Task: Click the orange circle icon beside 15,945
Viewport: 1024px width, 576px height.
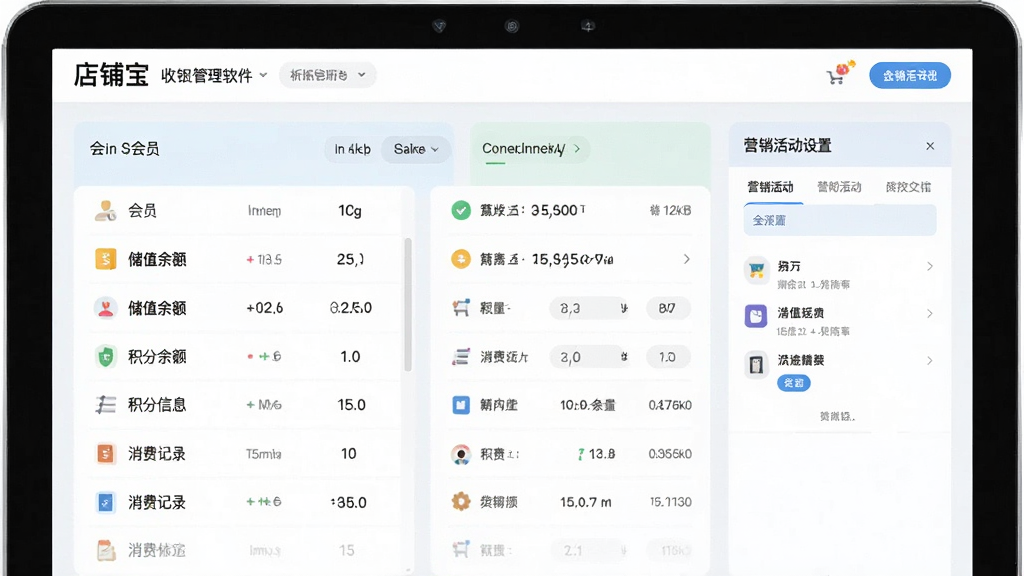Action: 461,259
